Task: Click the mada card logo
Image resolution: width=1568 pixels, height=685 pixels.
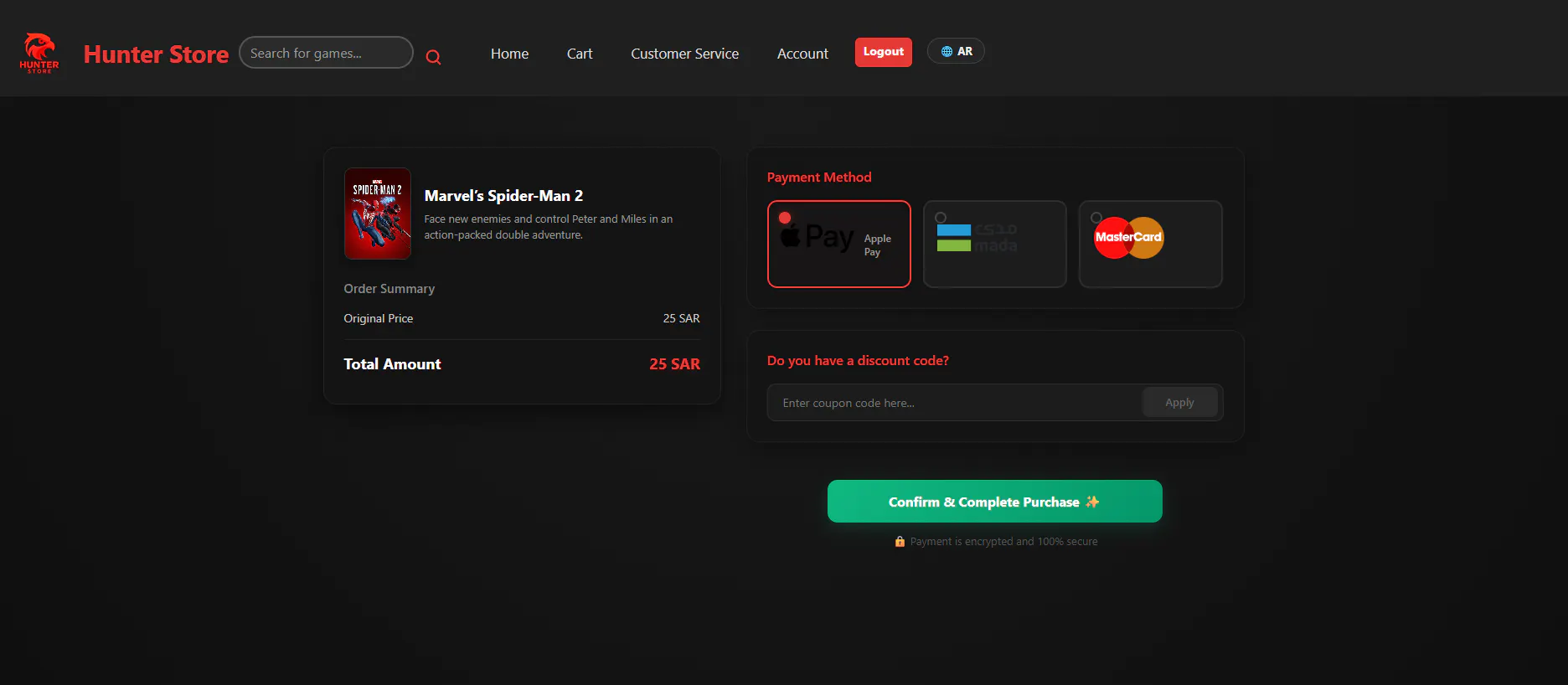Action: pyautogui.click(x=977, y=237)
